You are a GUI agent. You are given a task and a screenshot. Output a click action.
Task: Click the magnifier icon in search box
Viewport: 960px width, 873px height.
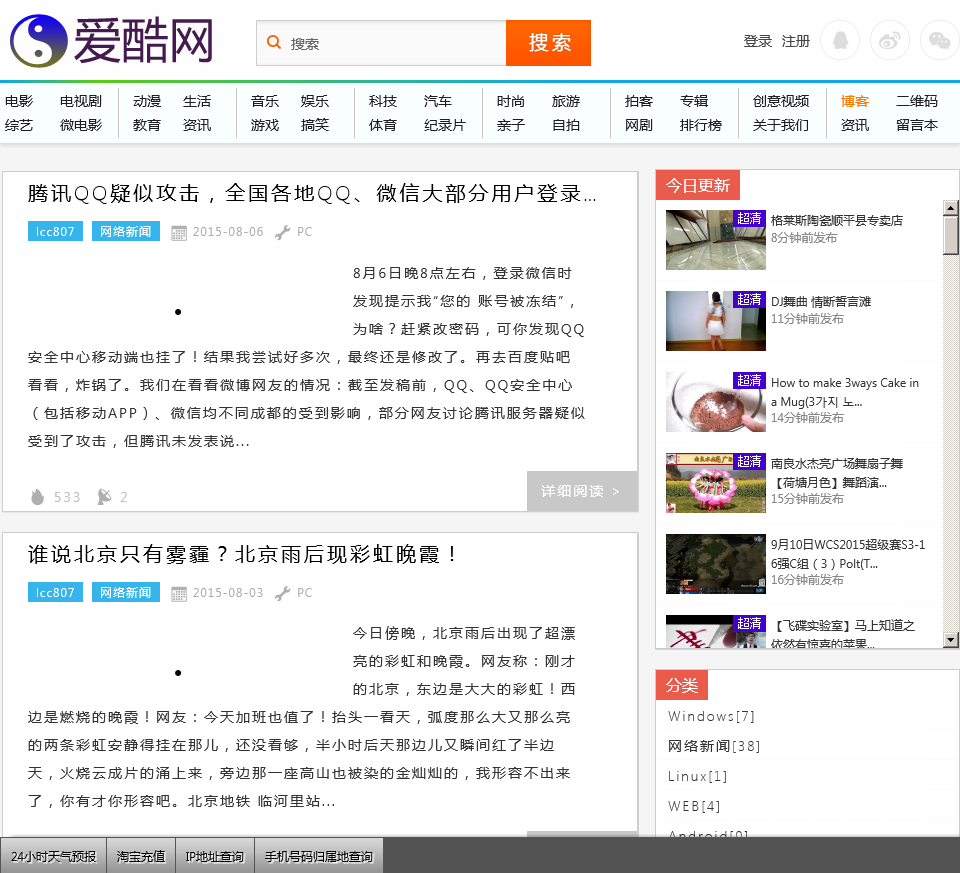click(274, 43)
